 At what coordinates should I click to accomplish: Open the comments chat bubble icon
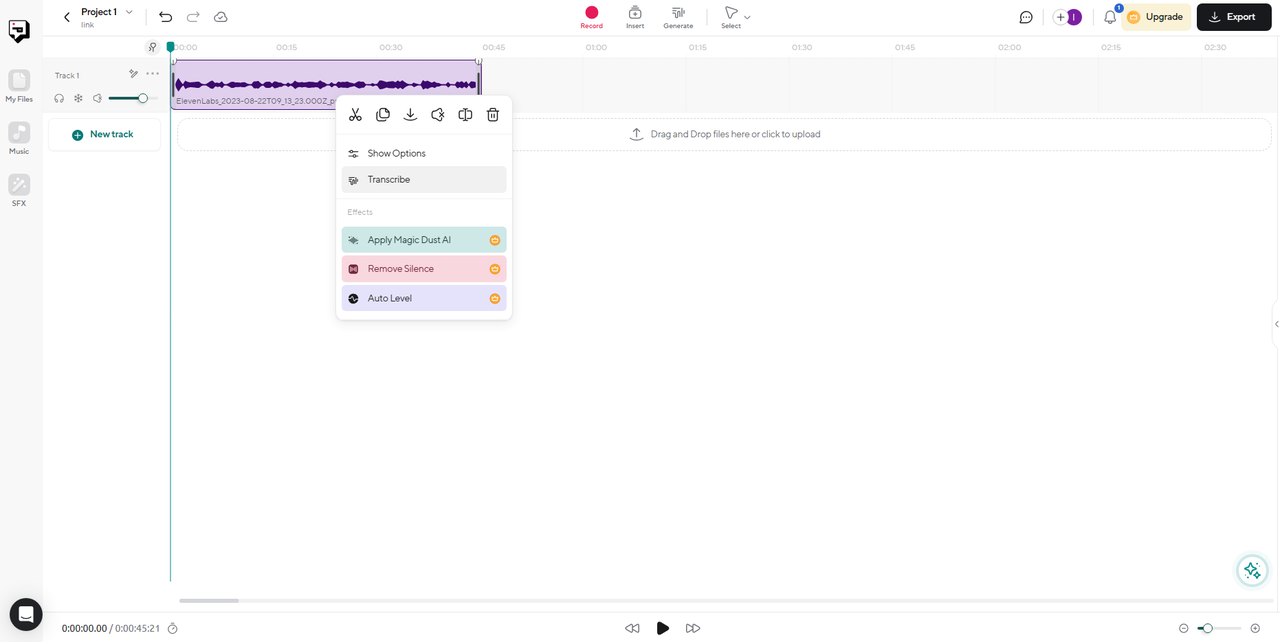point(1026,17)
